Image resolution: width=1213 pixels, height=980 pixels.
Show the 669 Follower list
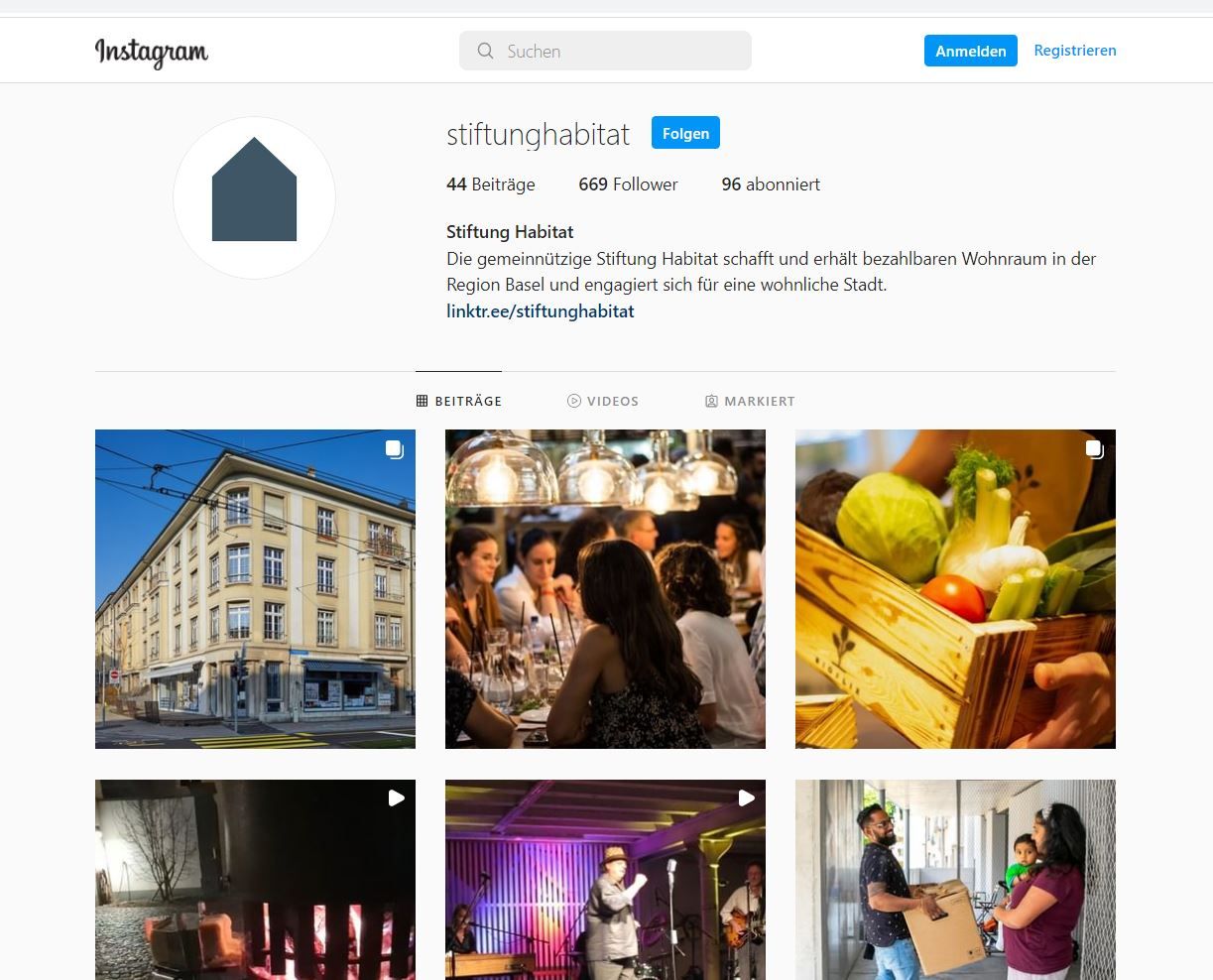628,184
